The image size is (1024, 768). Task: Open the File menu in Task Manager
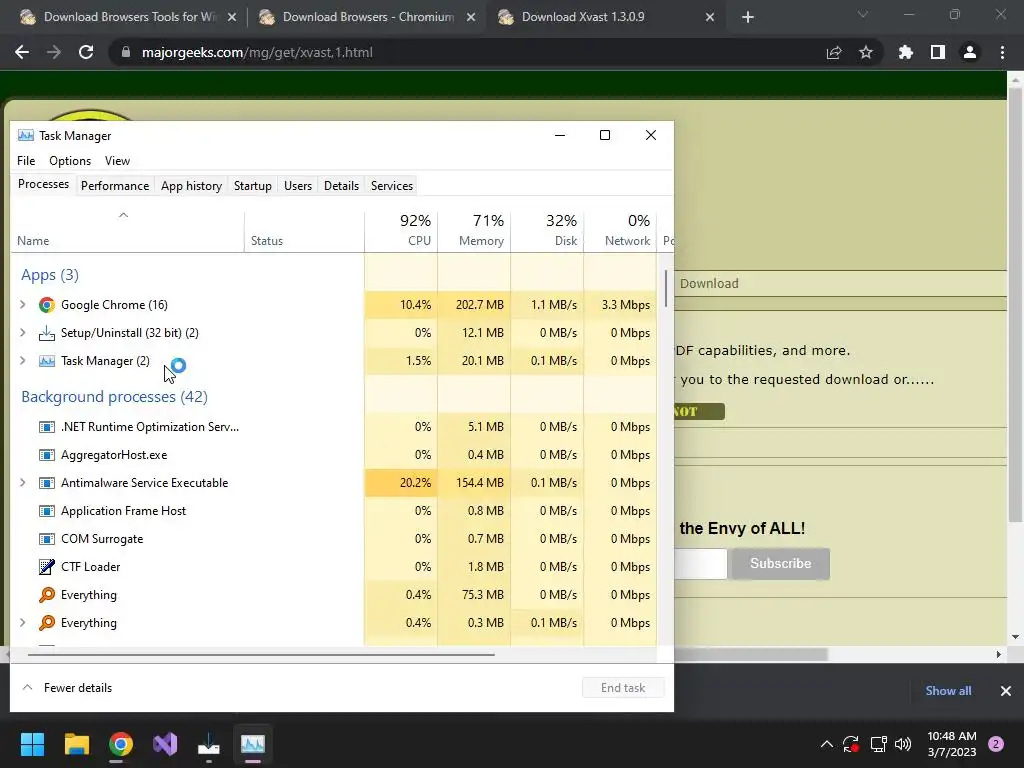(x=26, y=161)
